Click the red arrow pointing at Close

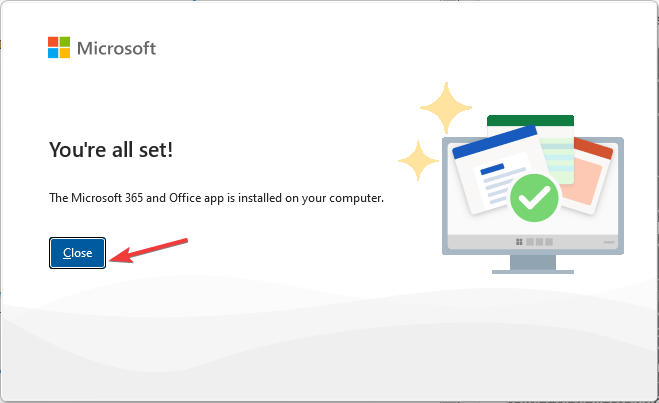pos(148,251)
